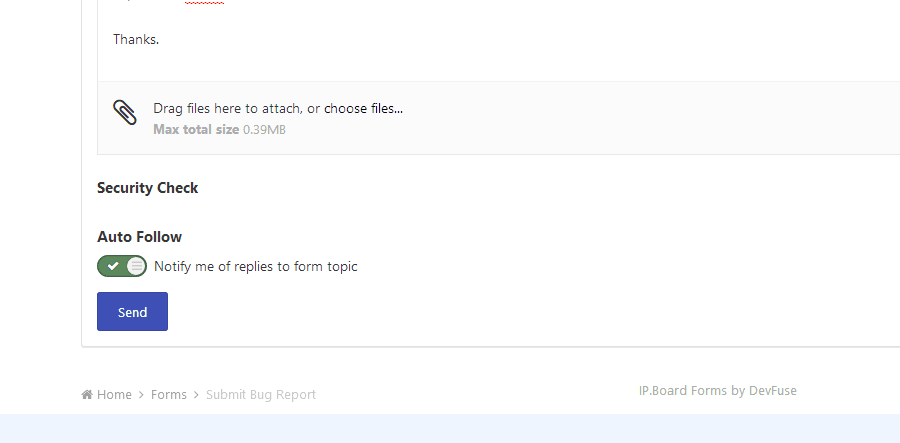Click the house icon in breadcrumbs
This screenshot has height=443, width=900.
pos(87,395)
